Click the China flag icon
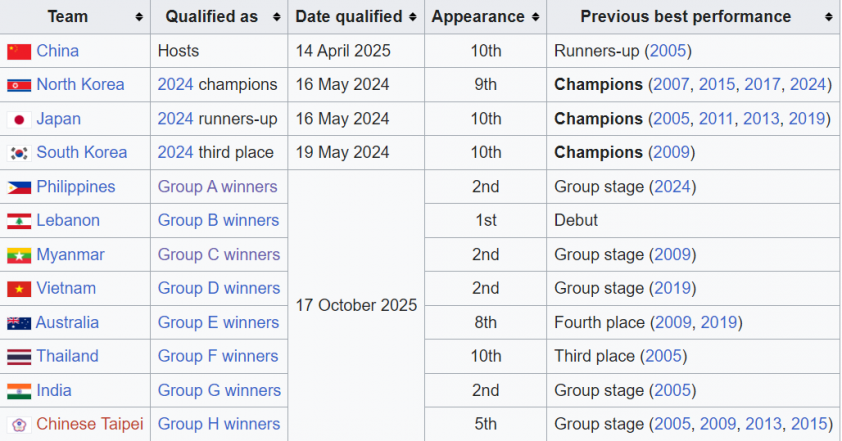Image resolution: width=842 pixels, height=441 pixels. [19, 51]
